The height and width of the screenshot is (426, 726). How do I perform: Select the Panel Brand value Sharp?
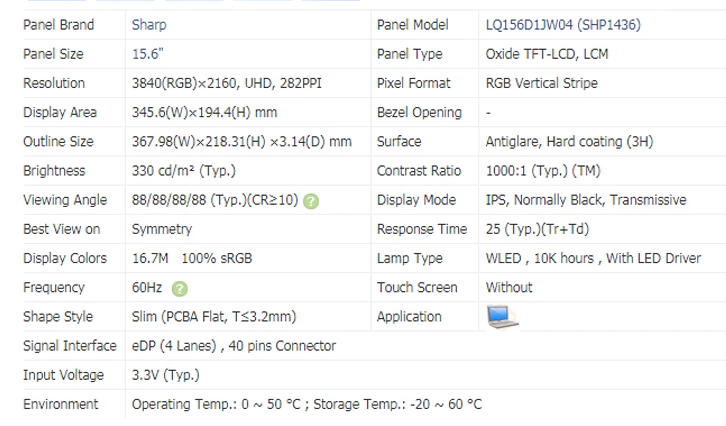coord(149,25)
